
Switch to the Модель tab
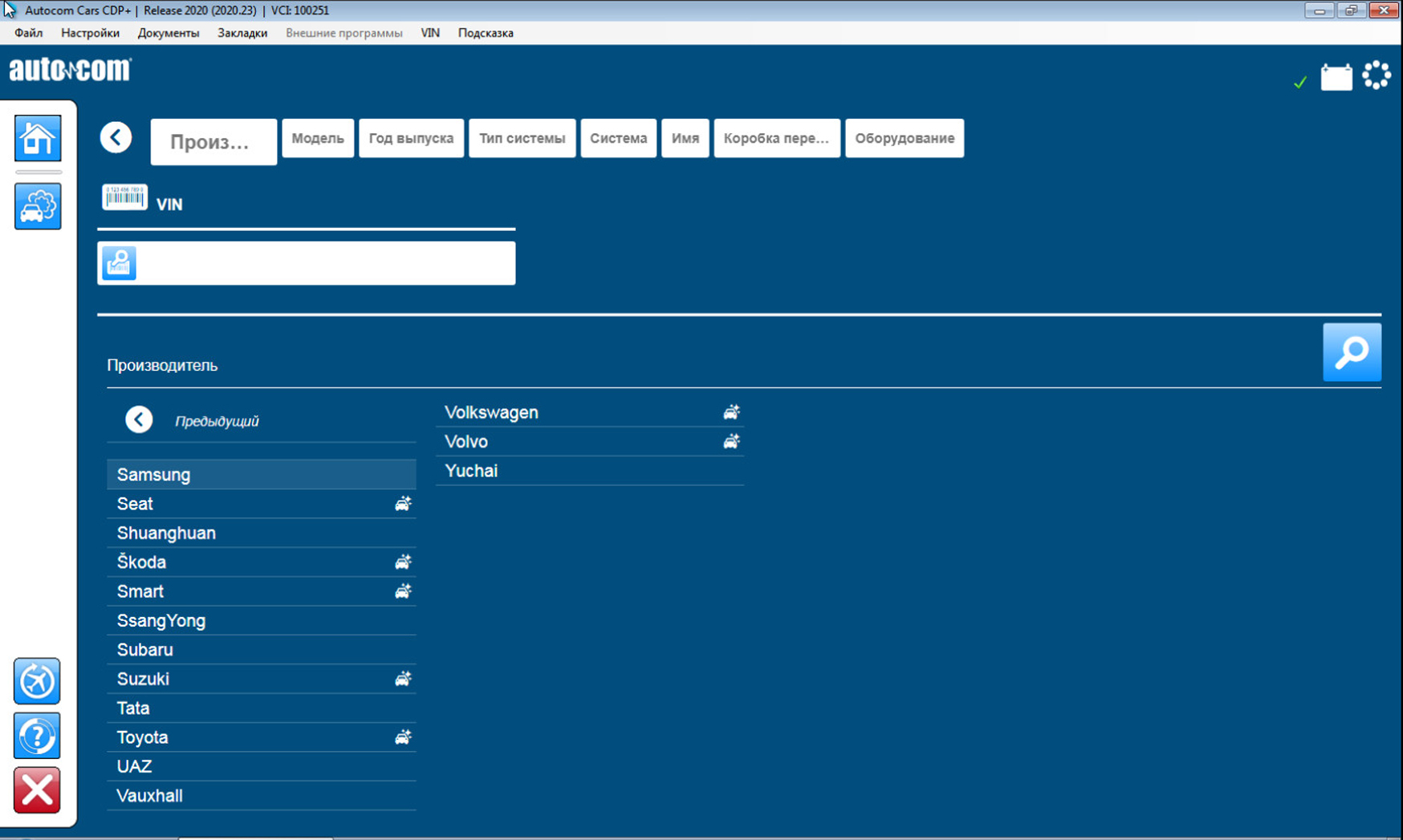coord(318,138)
